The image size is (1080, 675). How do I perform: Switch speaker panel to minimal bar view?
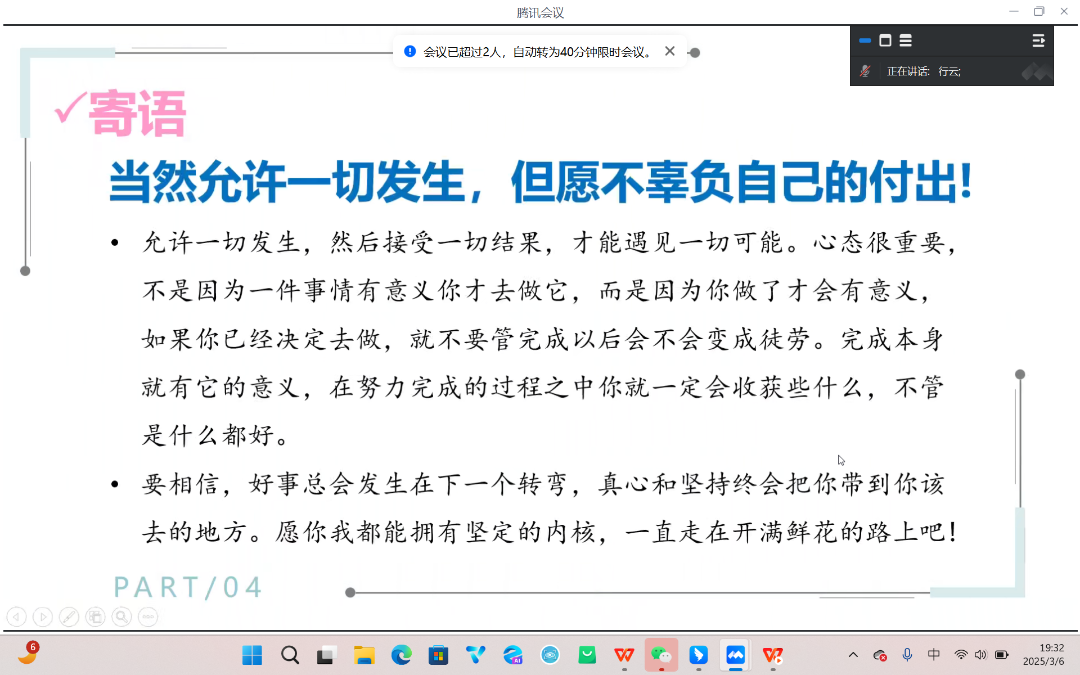coord(865,41)
